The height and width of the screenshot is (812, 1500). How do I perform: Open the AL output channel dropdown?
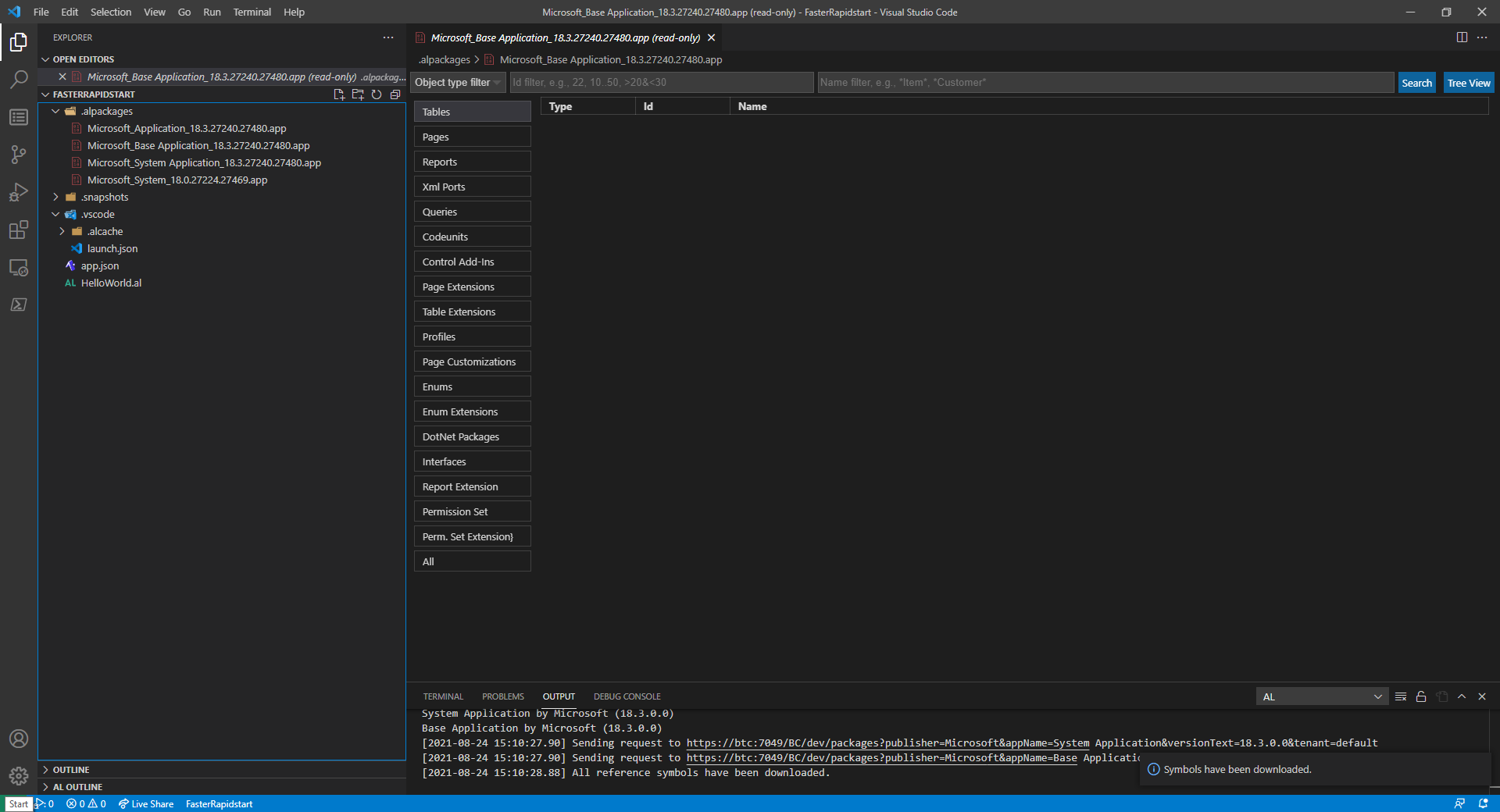pos(1321,696)
